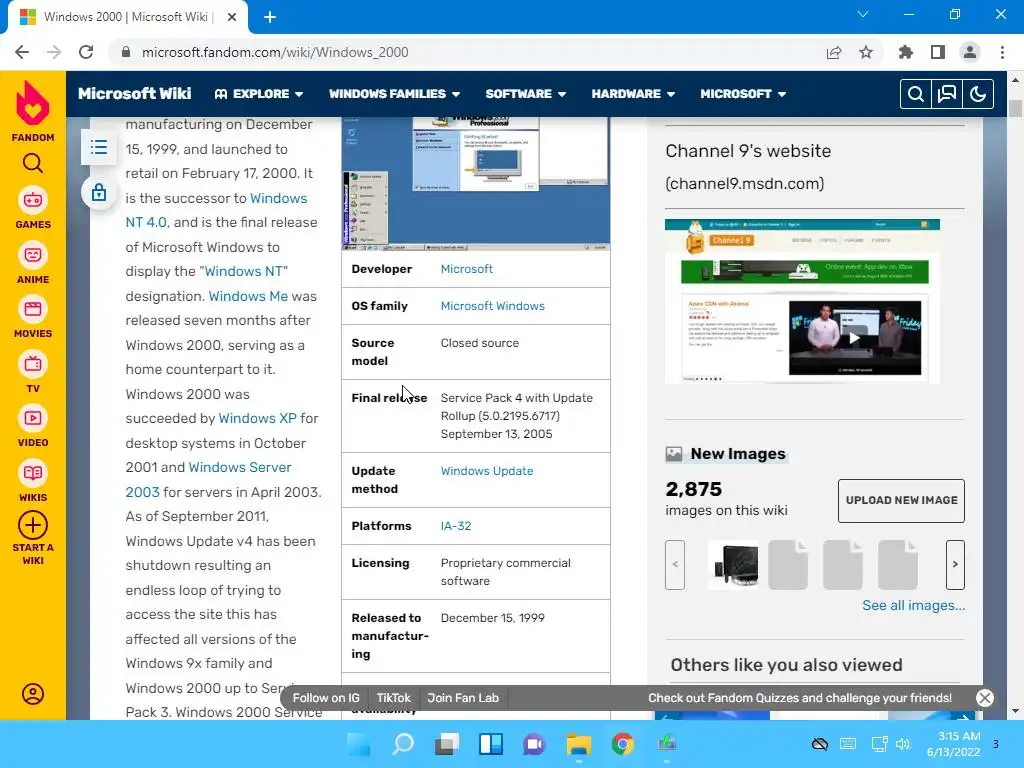The image size is (1024, 768).
Task: Toggle dark mode with moon icon
Action: coord(978,94)
